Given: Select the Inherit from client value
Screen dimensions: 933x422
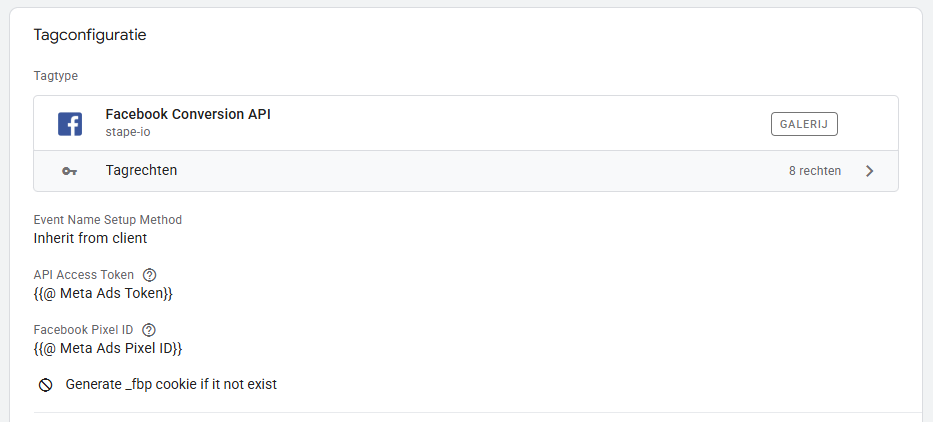Looking at the screenshot, I should [91, 238].
